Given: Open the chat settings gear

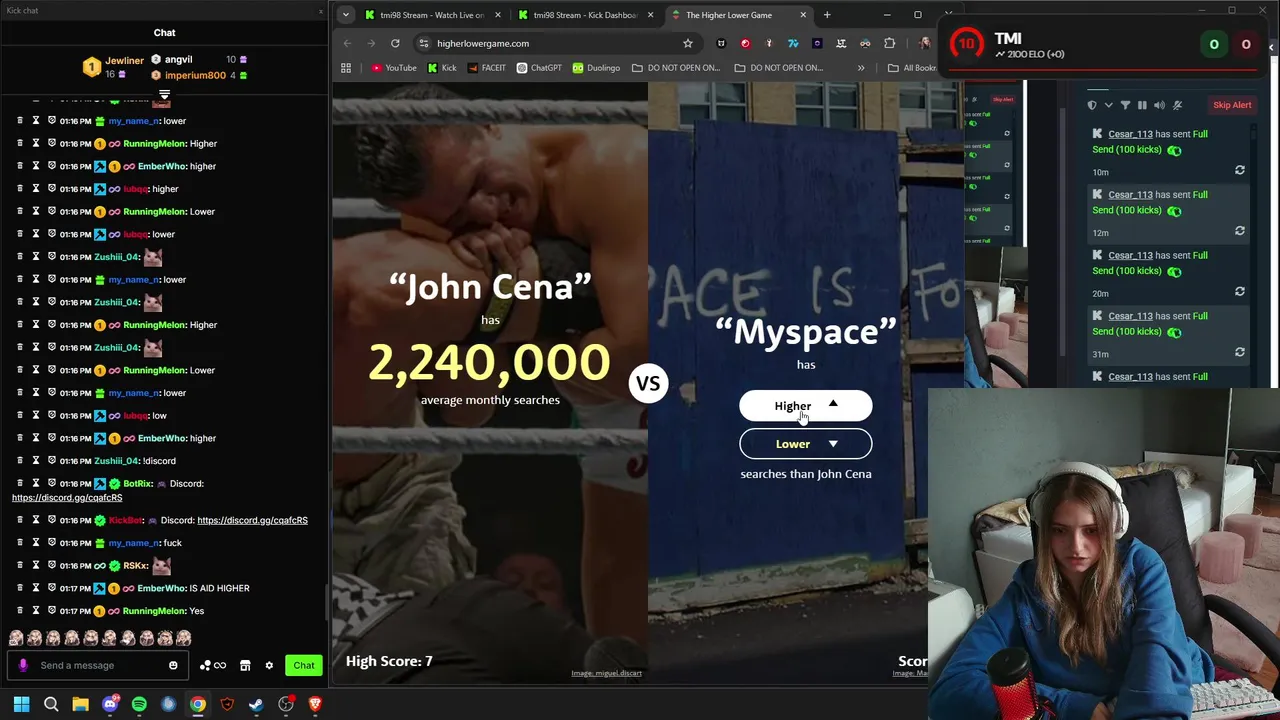Looking at the screenshot, I should click(x=269, y=665).
